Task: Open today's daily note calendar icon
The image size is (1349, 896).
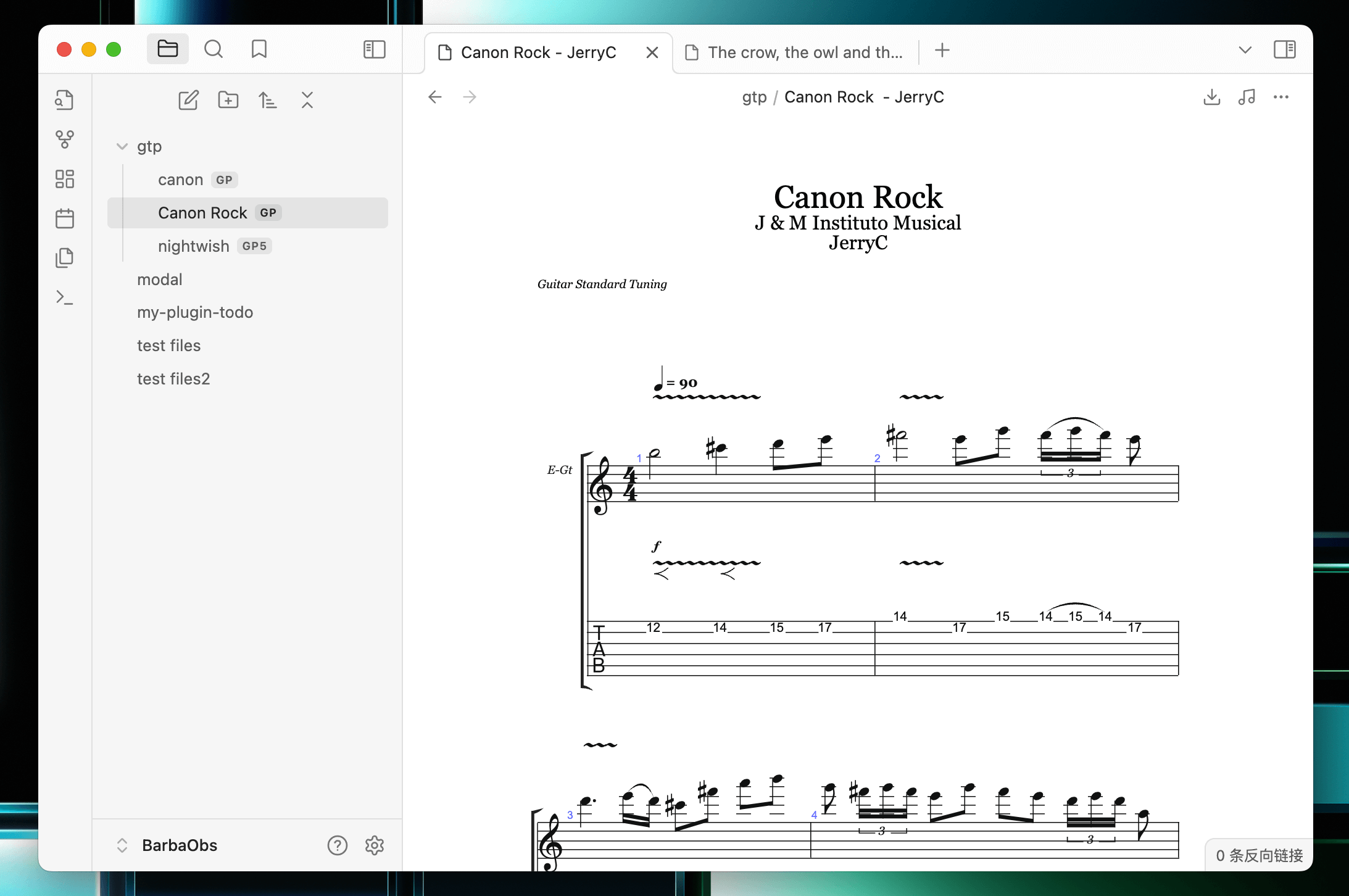Action: (x=65, y=218)
